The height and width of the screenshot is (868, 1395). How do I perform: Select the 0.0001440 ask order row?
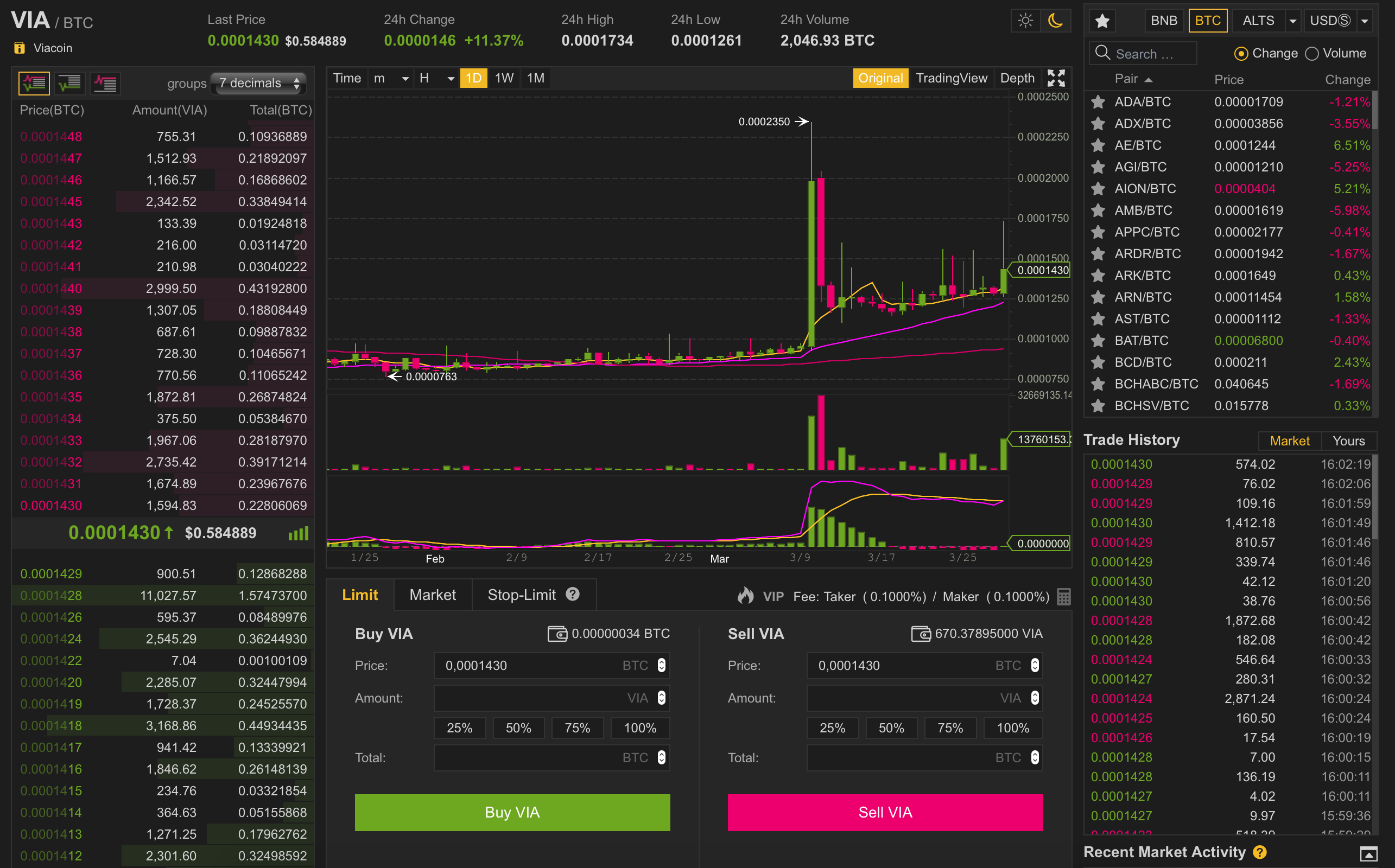[163, 288]
